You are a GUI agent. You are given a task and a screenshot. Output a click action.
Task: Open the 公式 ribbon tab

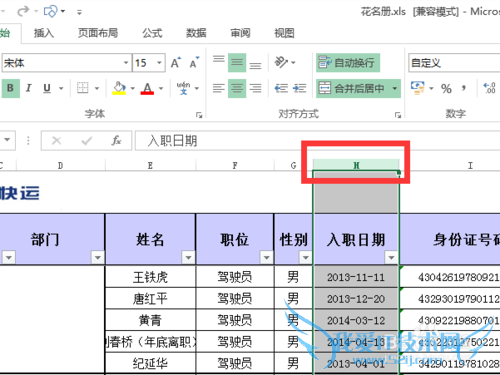point(152,33)
